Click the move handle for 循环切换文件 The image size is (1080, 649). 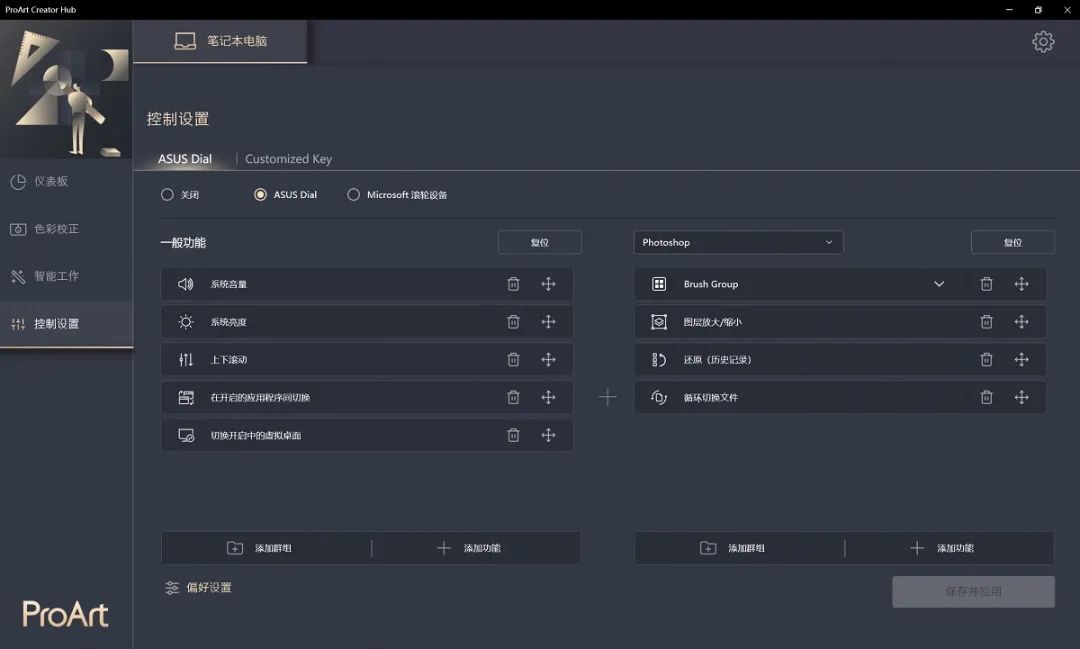click(x=1021, y=398)
